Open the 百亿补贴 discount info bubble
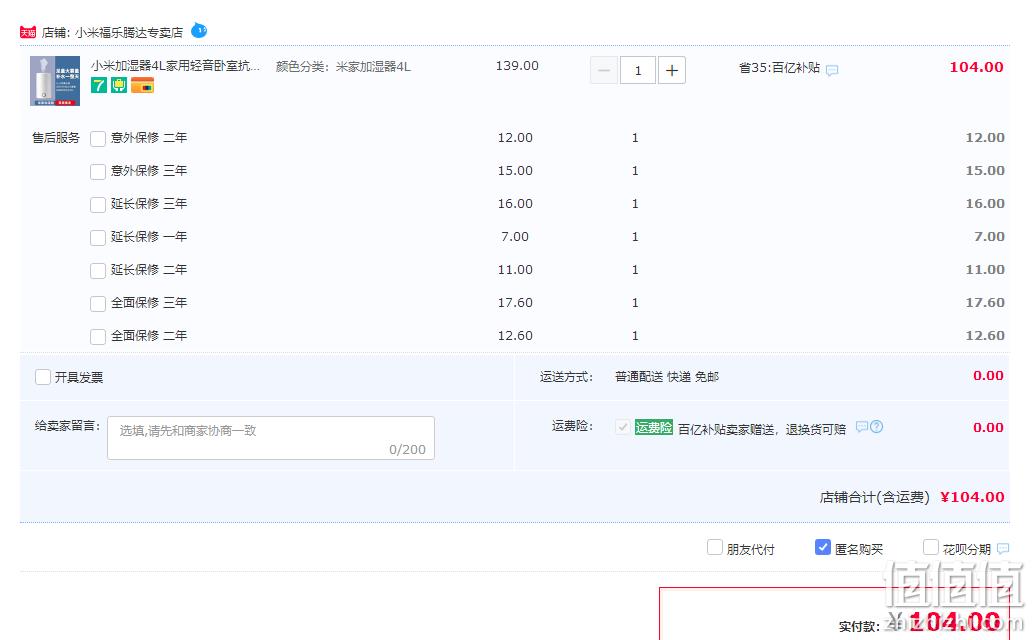This screenshot has height=640, width=1033. [x=832, y=70]
